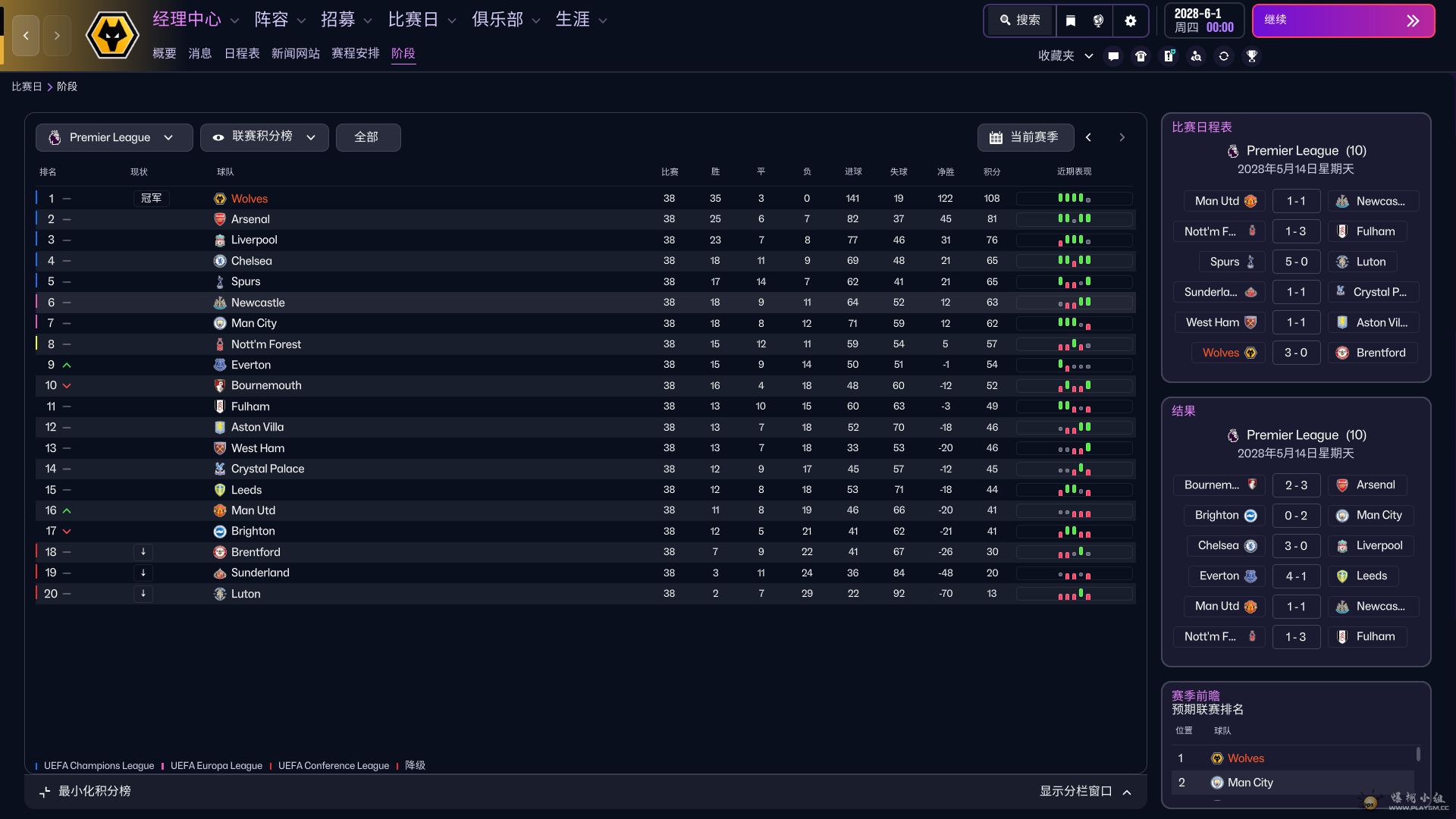Screen dimensions: 1456x819
Task: Click the 当前赛季 calendar button
Action: [x=1025, y=137]
